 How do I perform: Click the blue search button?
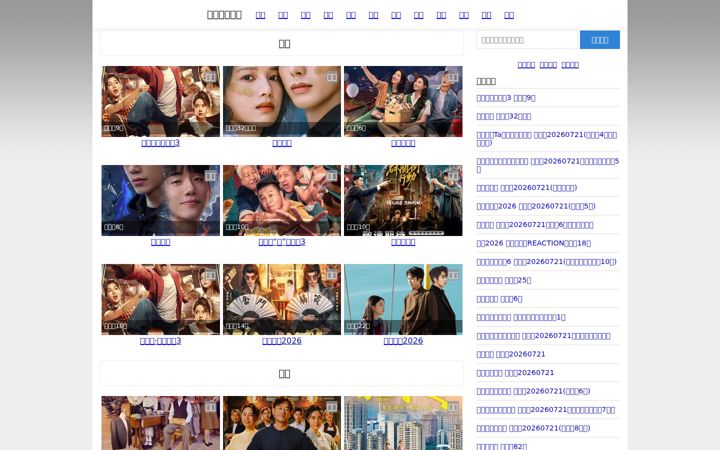point(600,40)
